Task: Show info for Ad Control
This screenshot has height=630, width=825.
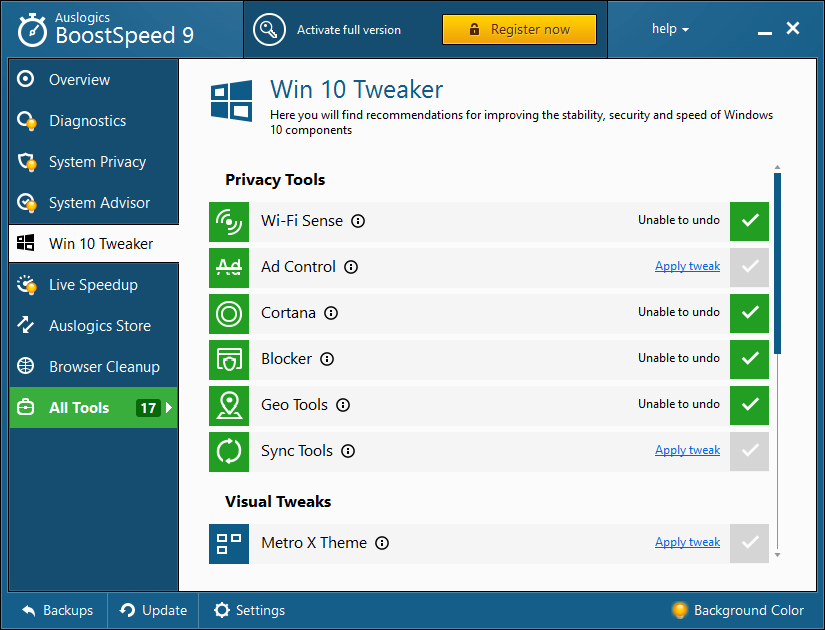Action: tap(351, 267)
